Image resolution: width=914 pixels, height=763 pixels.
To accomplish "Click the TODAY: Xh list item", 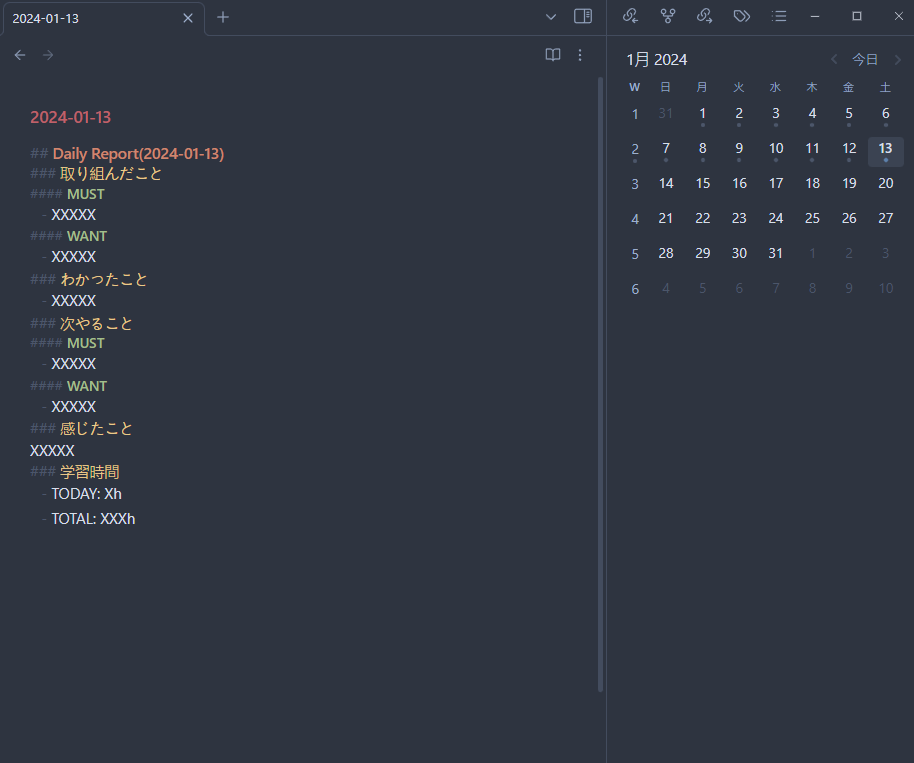I will (86, 494).
